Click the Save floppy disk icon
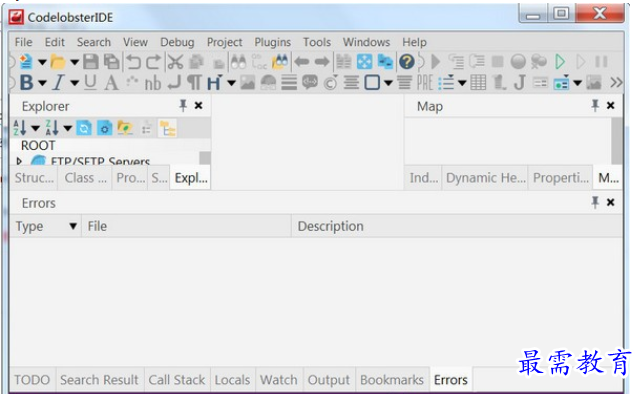This screenshot has height=394, width=640. click(91, 62)
